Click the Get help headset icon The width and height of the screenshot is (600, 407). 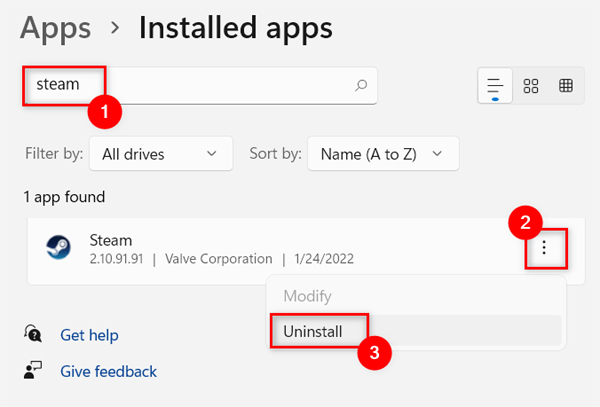[33, 334]
